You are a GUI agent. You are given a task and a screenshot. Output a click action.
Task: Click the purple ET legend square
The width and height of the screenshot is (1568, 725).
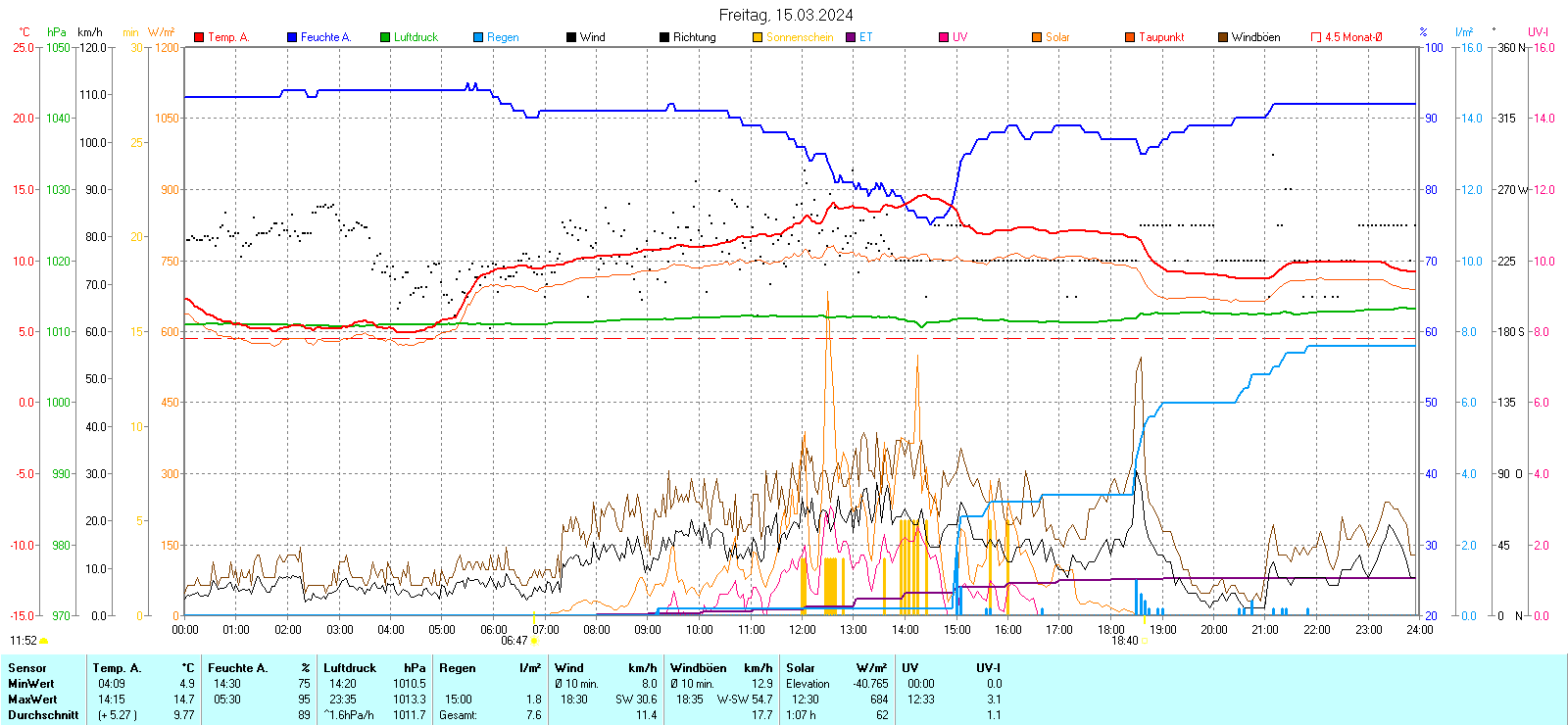click(x=851, y=37)
